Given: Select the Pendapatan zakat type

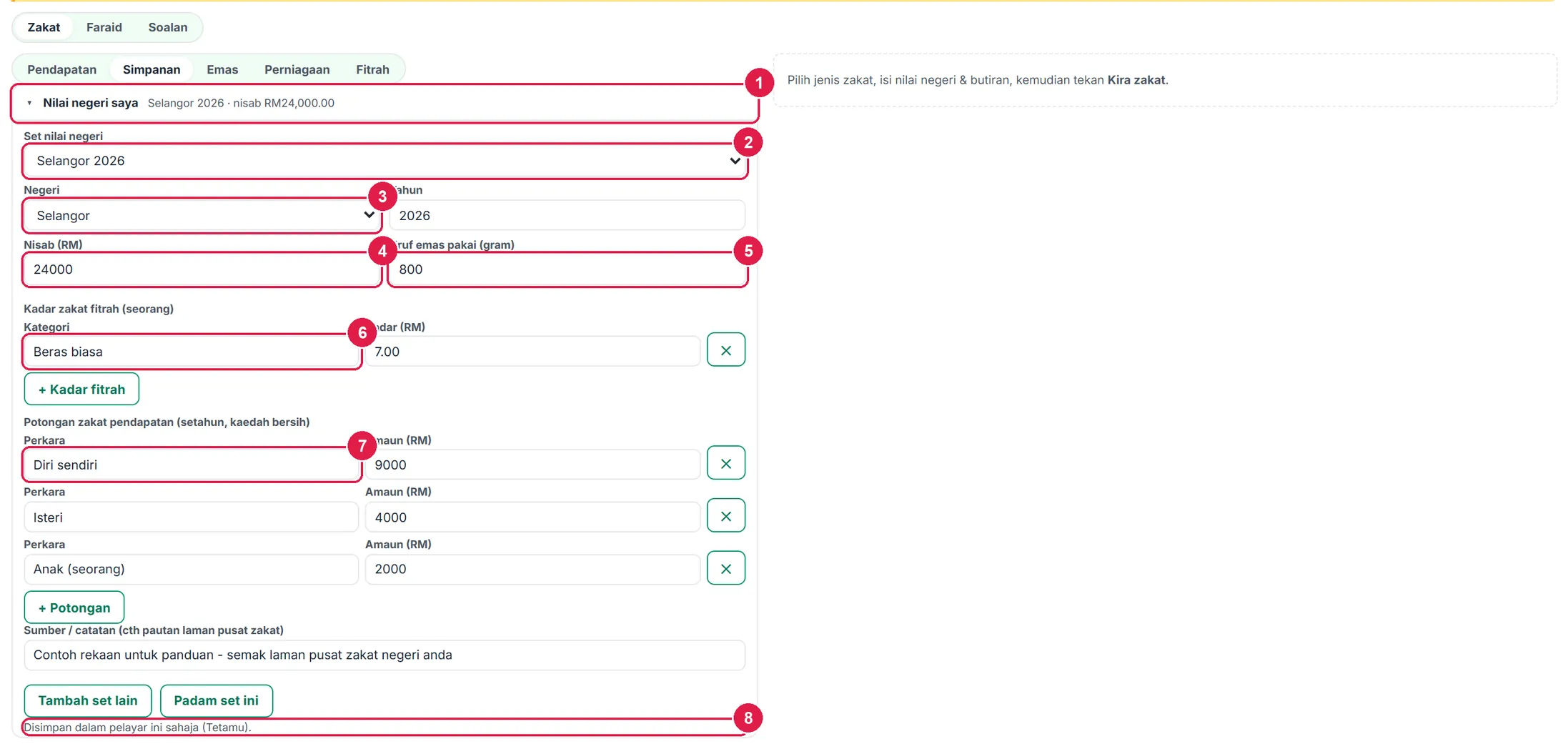Looking at the screenshot, I should point(62,69).
